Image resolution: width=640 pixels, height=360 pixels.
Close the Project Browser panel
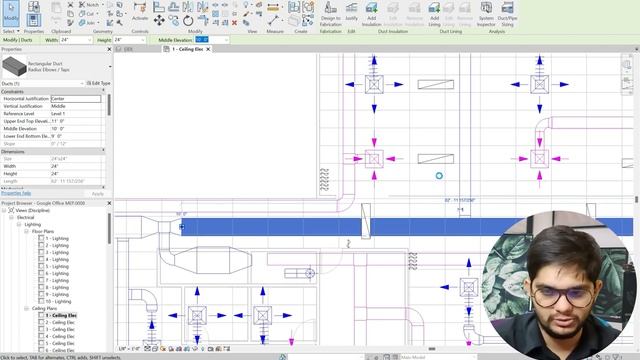pos(109,203)
